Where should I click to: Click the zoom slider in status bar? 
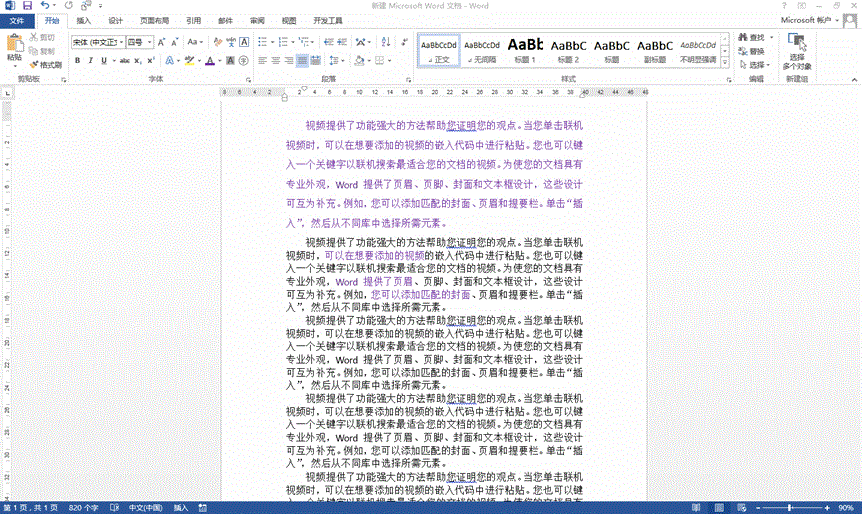coord(790,507)
